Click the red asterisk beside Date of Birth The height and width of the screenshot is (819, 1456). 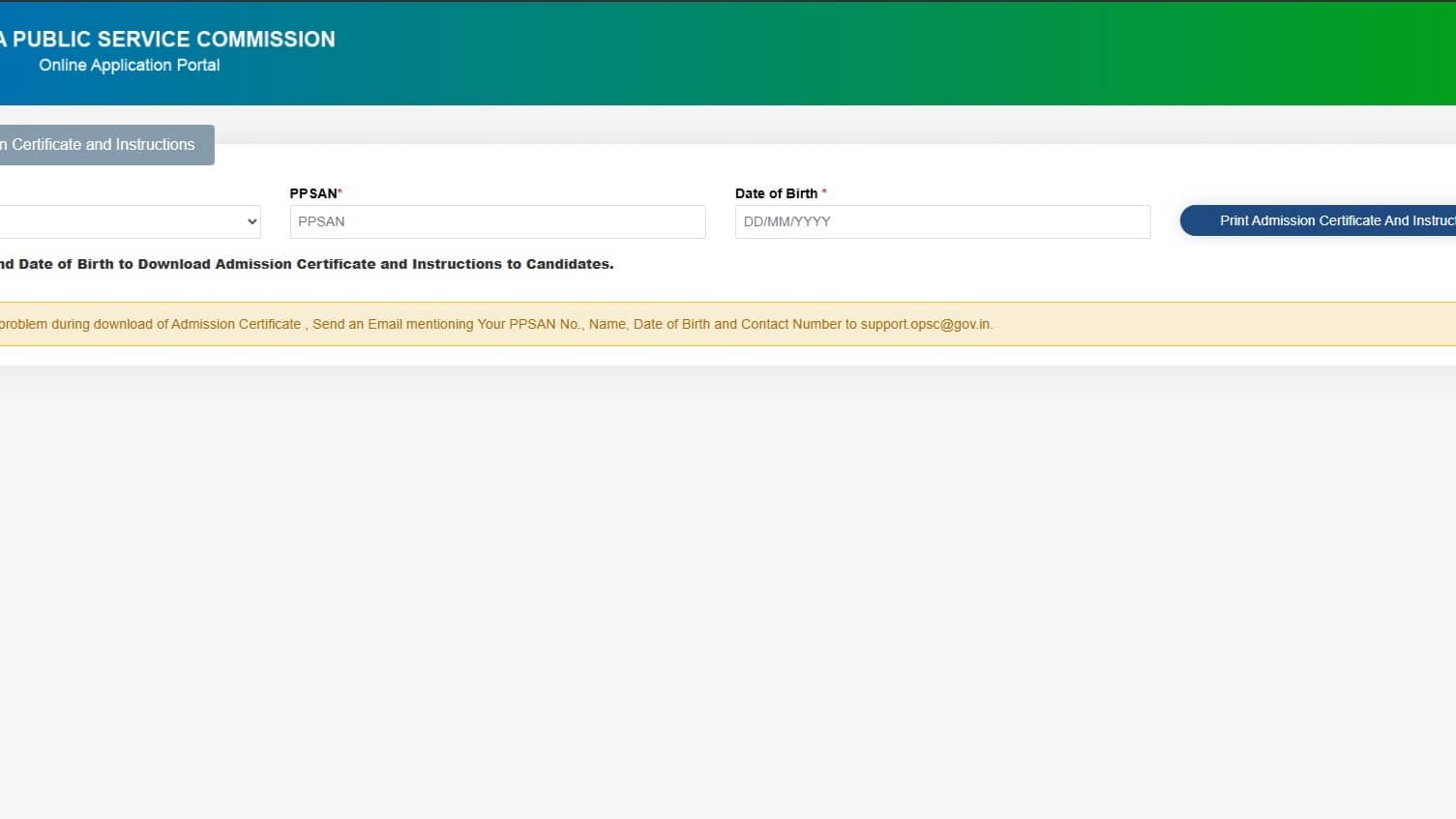[823, 192]
